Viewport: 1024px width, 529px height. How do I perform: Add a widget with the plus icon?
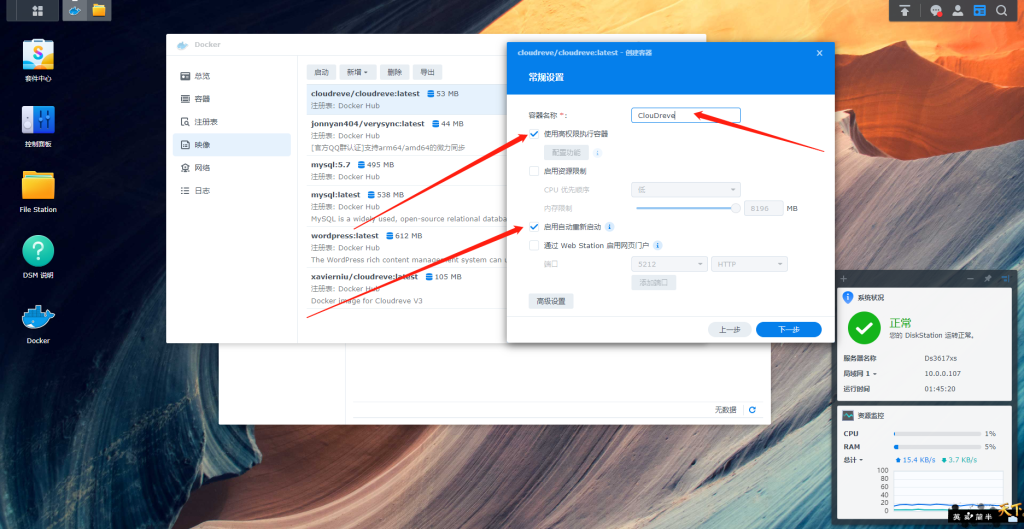(x=843, y=278)
